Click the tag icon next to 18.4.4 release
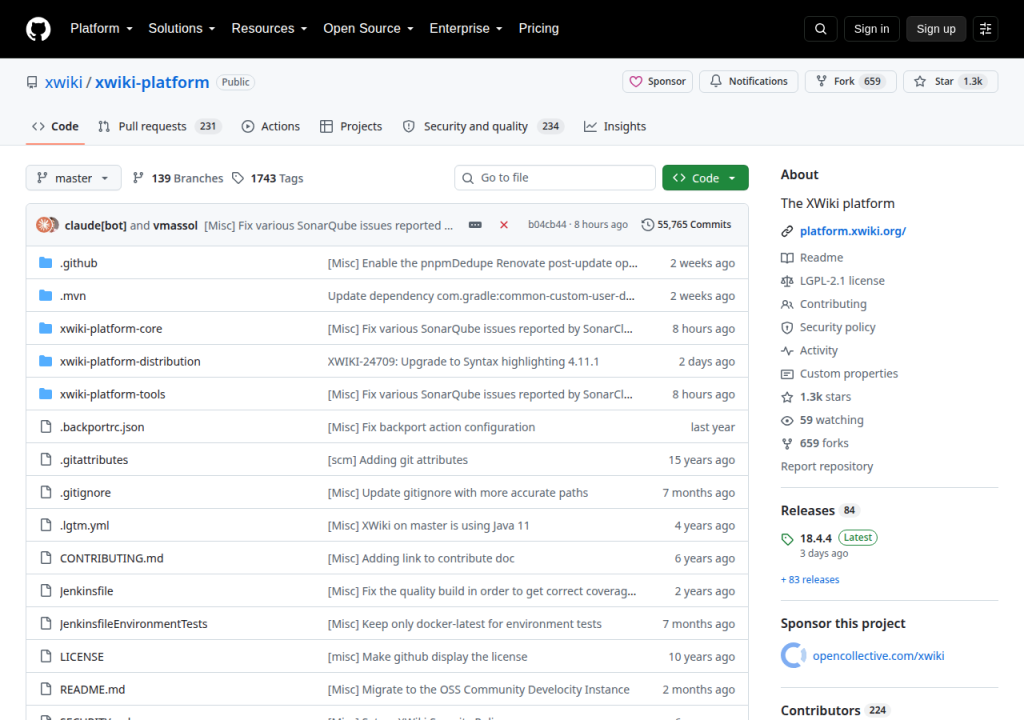Screen dimensions: 1024x720 787,539
